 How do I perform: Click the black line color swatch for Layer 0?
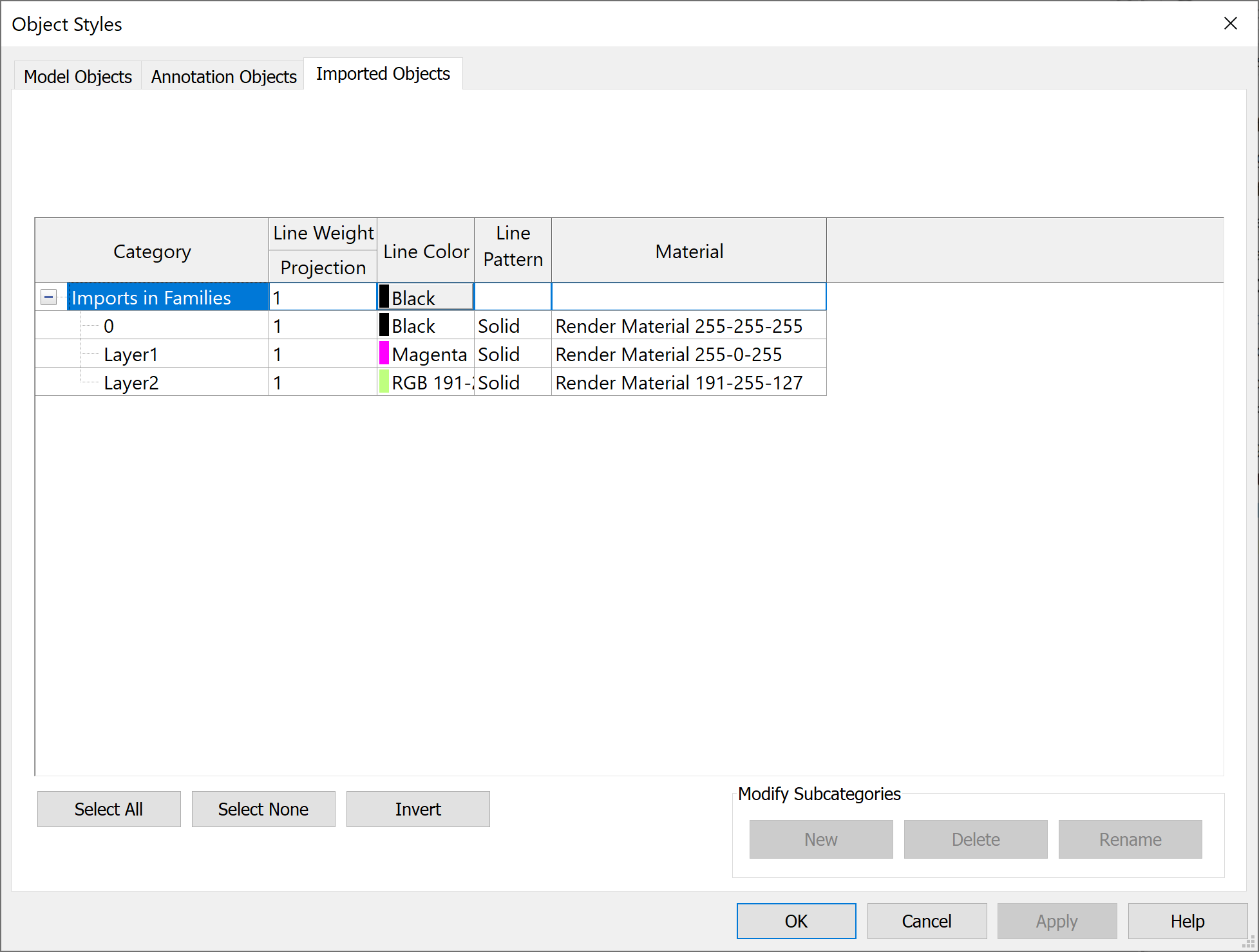click(x=383, y=325)
